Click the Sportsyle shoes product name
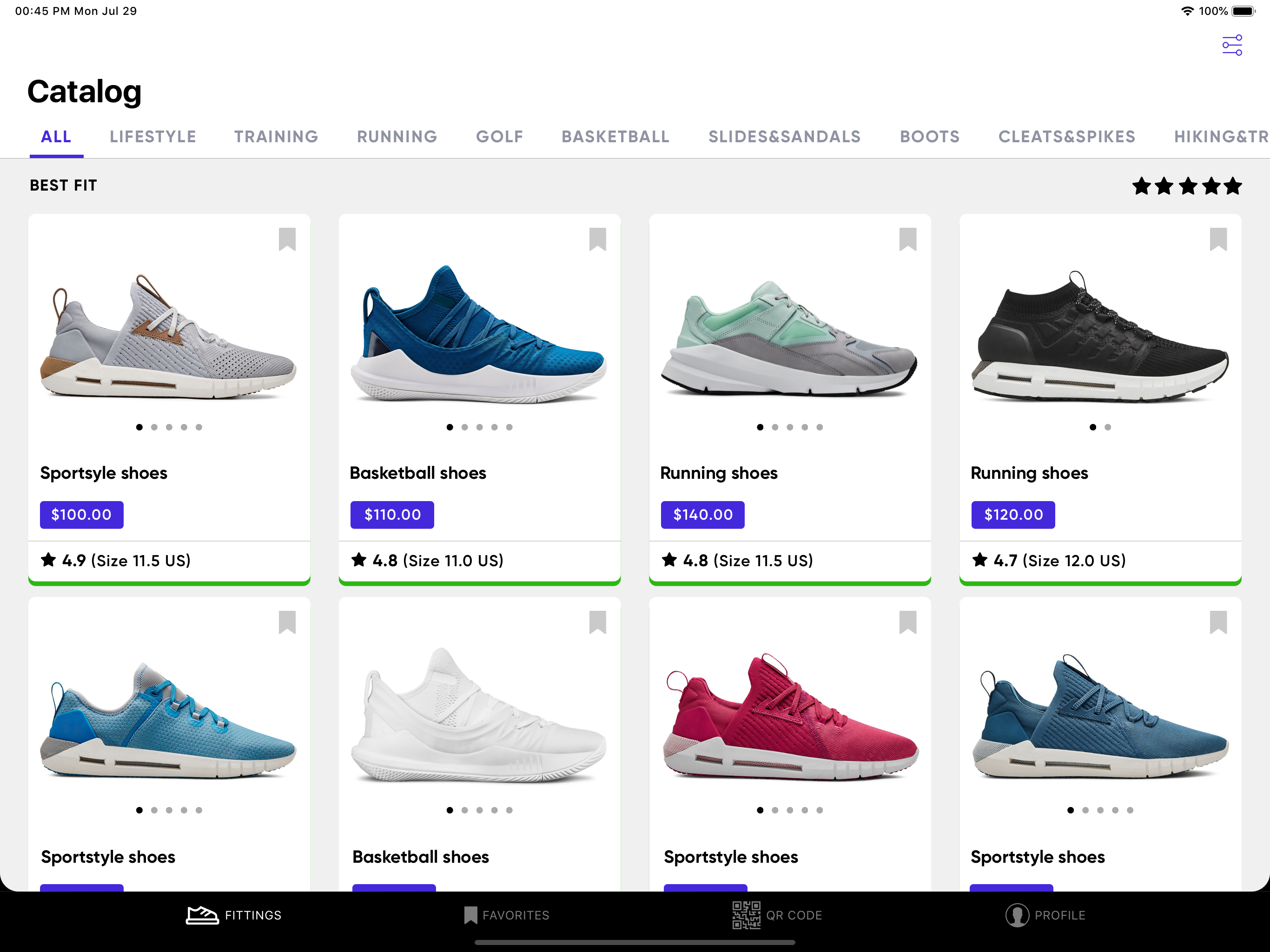 pyautogui.click(x=103, y=473)
